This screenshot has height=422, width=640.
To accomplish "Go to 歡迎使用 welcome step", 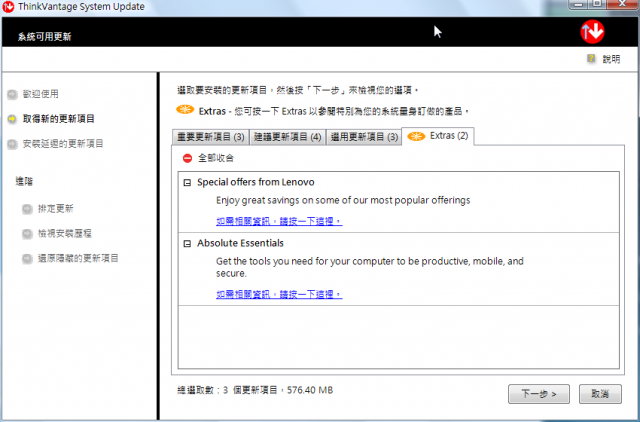I will (x=40, y=94).
